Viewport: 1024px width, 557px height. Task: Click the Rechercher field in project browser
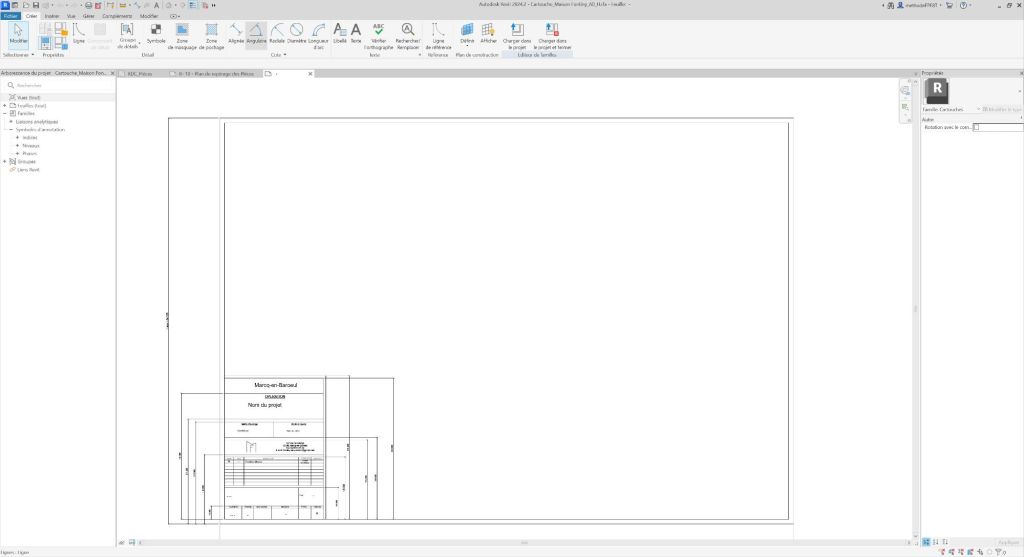60,86
